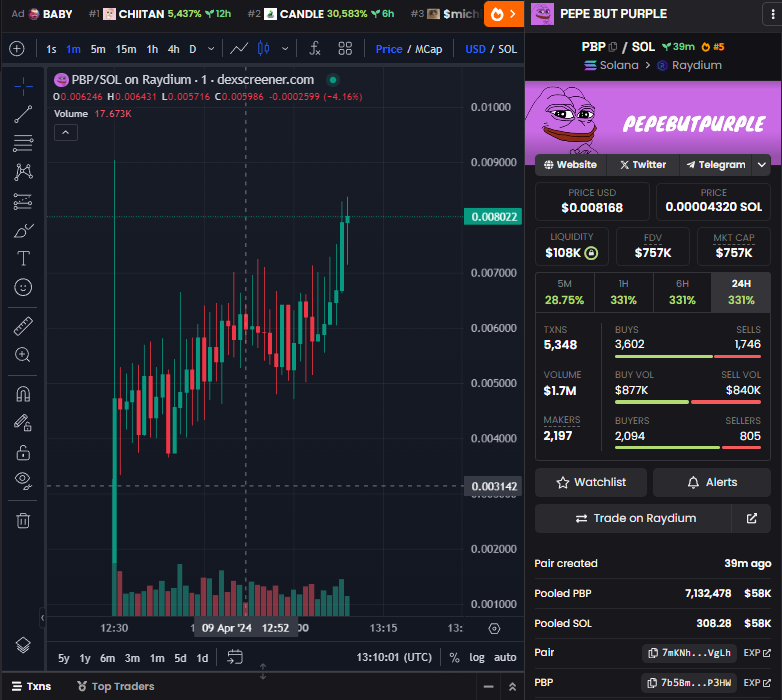Hide all drawings with eye icon

[23, 480]
